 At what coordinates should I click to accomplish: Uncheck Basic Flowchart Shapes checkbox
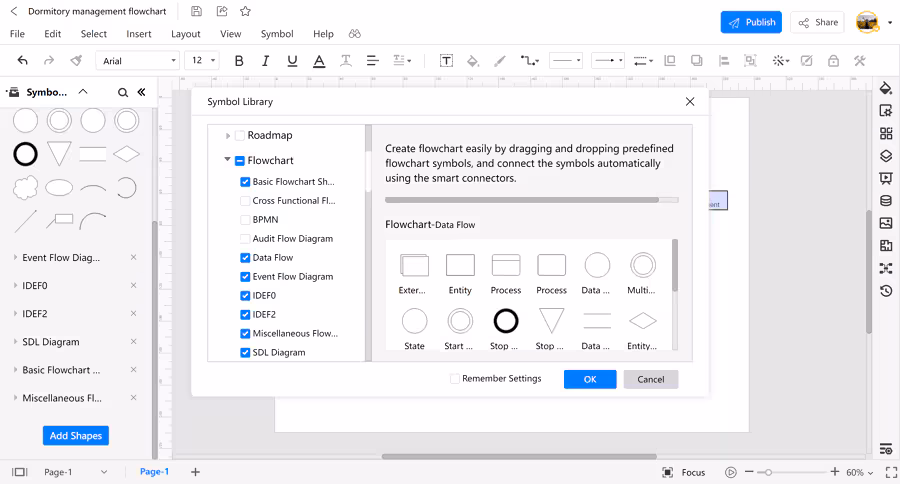click(x=245, y=182)
